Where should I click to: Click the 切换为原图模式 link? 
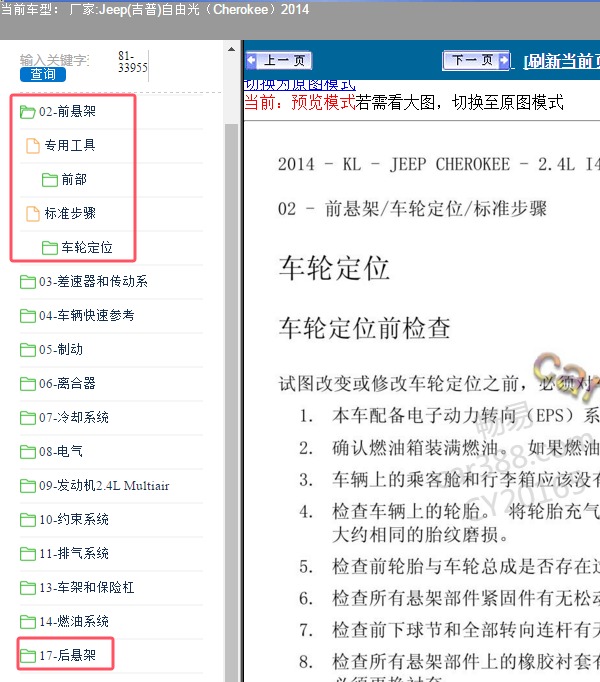(299, 84)
